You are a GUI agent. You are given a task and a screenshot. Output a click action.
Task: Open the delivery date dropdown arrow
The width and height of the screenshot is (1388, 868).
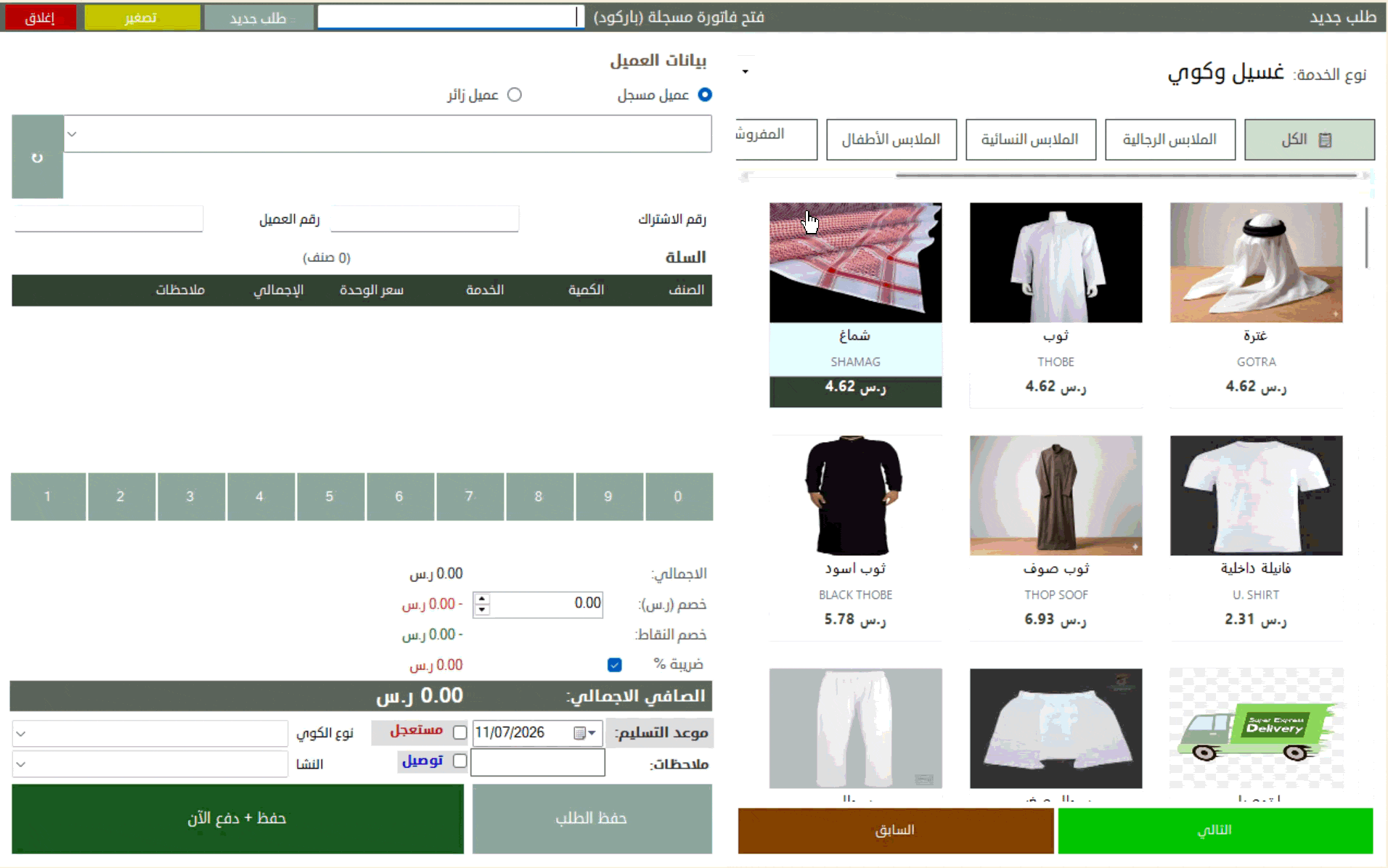(x=592, y=733)
